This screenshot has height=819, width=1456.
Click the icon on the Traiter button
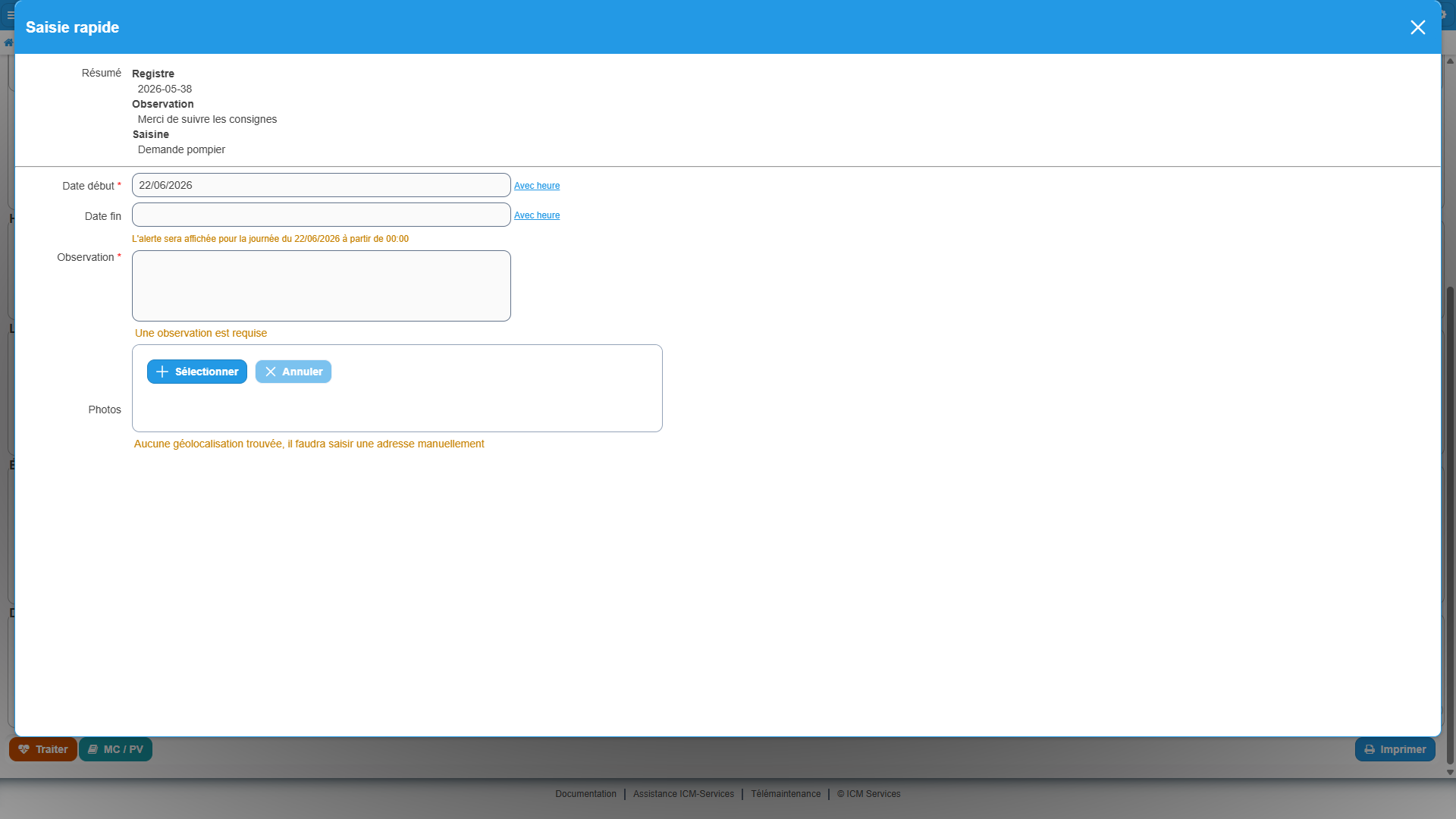pos(24,749)
